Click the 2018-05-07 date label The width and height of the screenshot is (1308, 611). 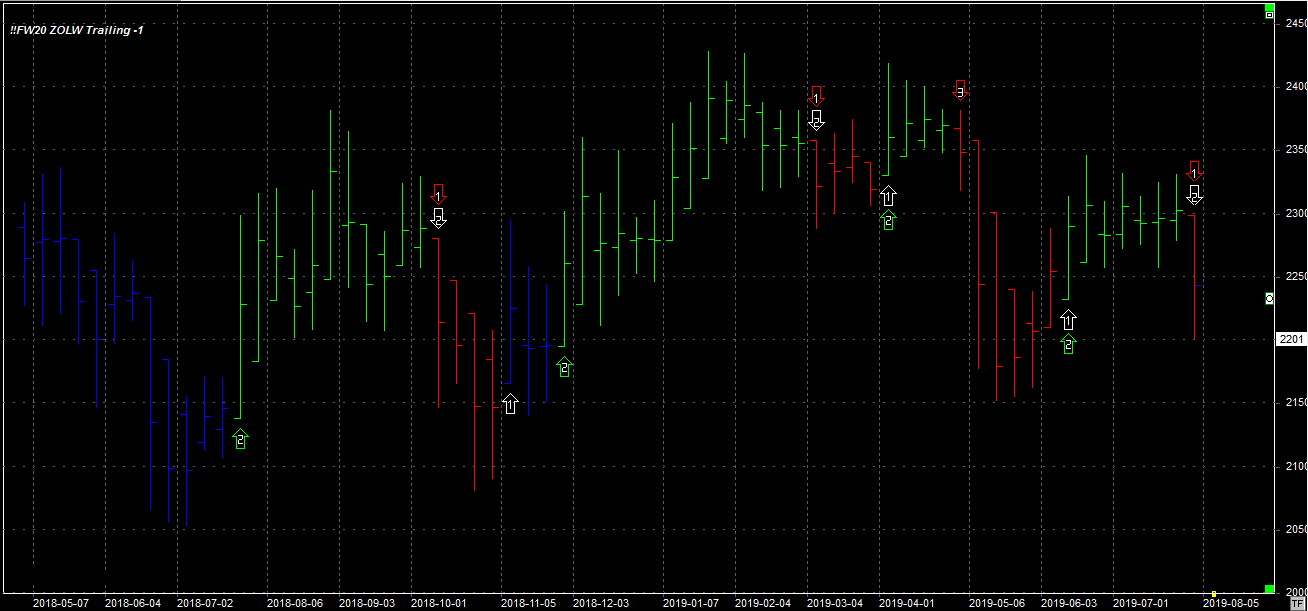(x=61, y=603)
